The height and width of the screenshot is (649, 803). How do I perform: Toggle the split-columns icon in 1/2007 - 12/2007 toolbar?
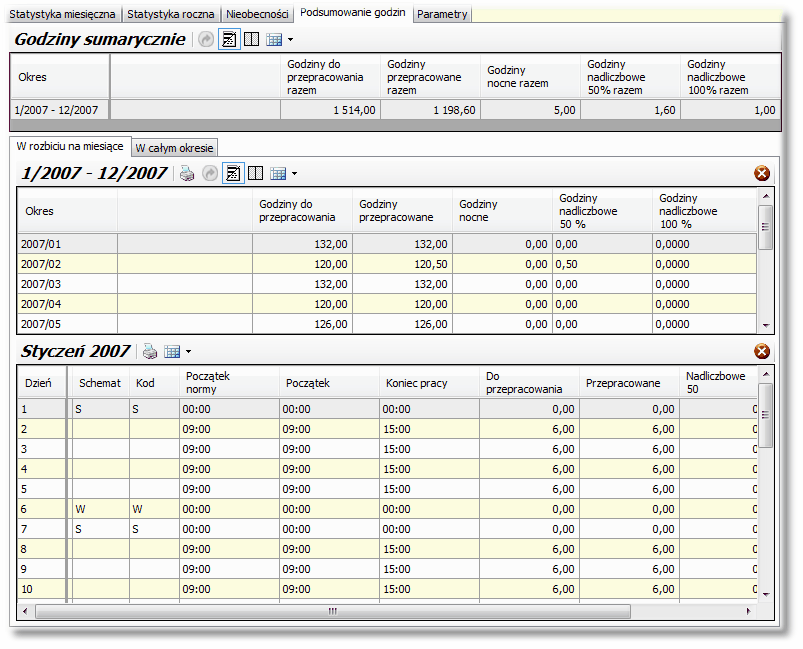[x=256, y=174]
